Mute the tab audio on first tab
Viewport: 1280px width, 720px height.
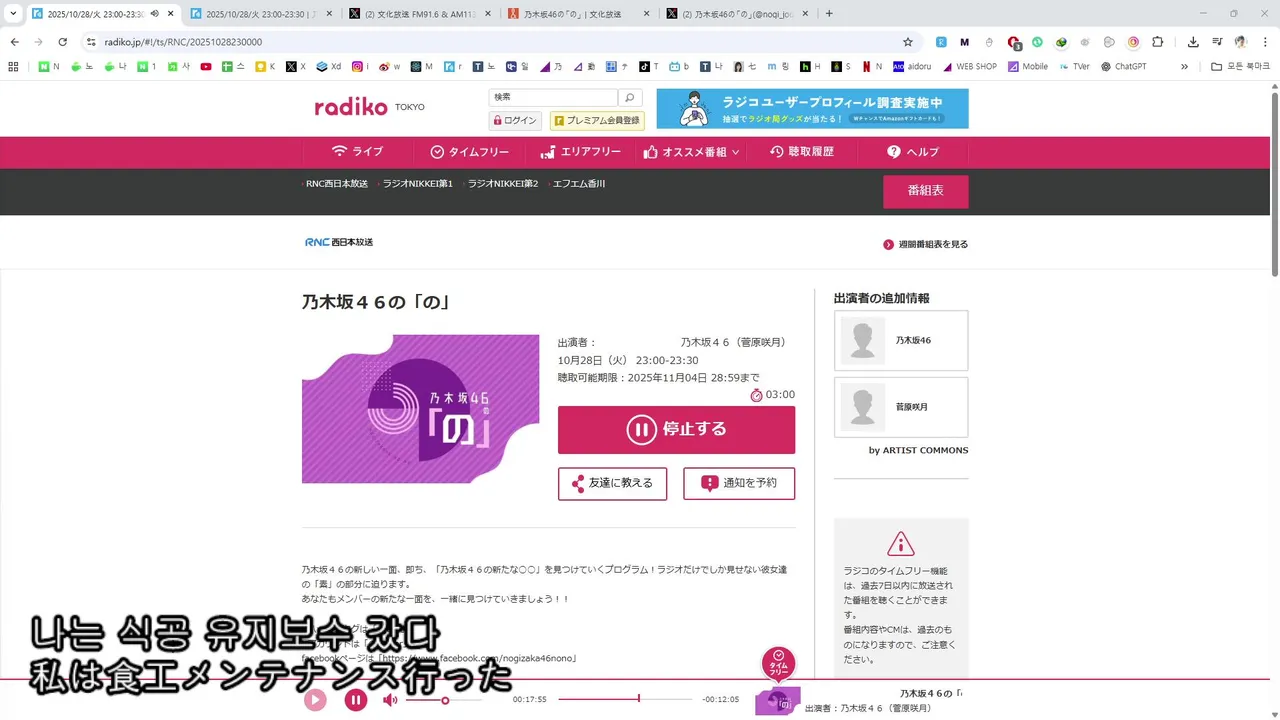point(154,14)
